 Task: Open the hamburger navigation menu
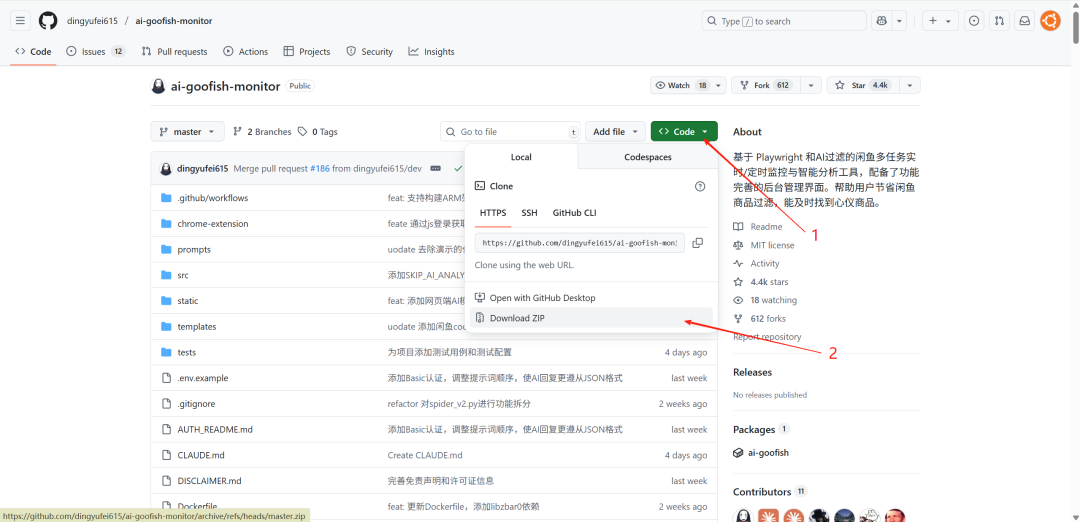[x=20, y=21]
